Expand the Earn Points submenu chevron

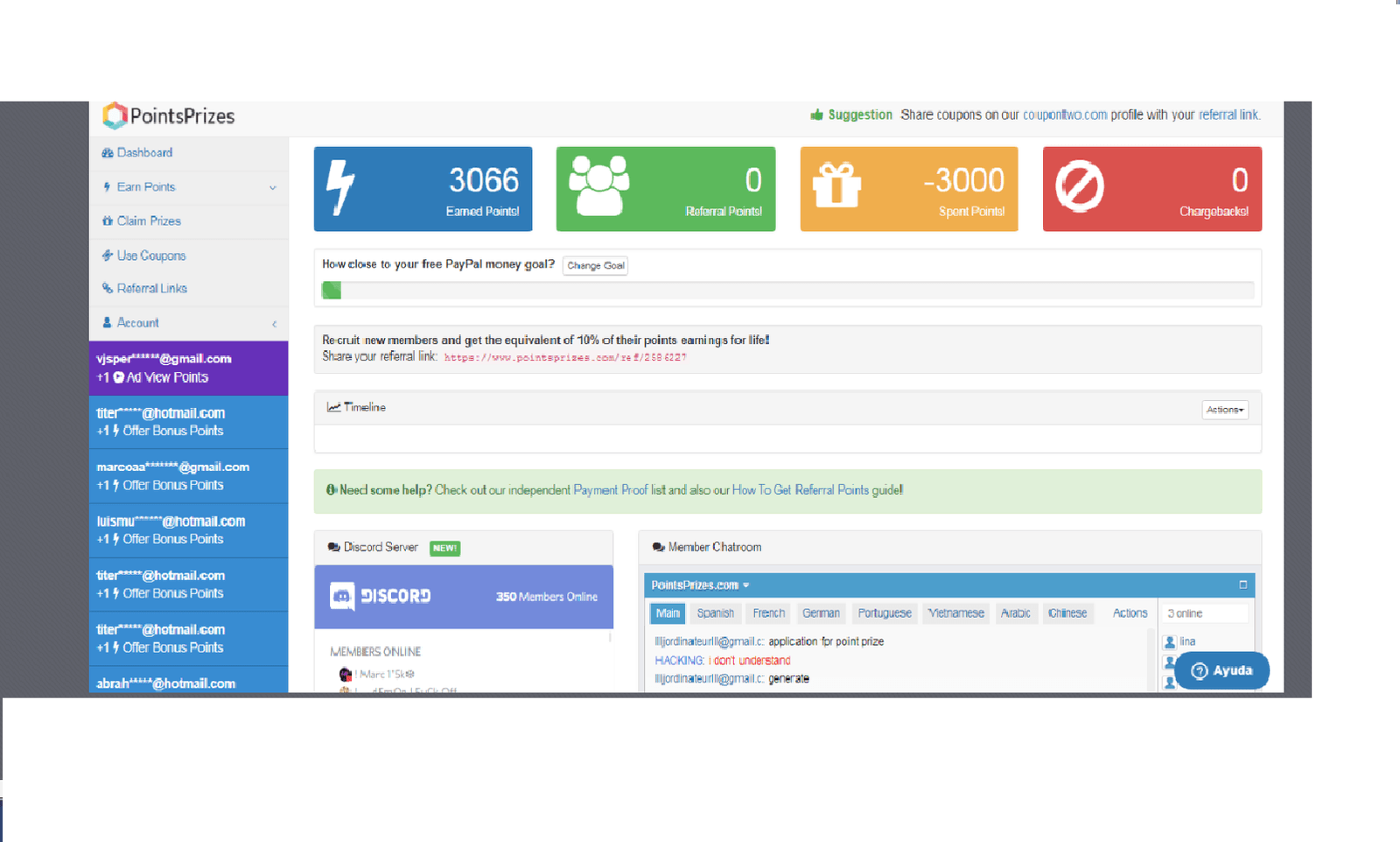tap(273, 187)
